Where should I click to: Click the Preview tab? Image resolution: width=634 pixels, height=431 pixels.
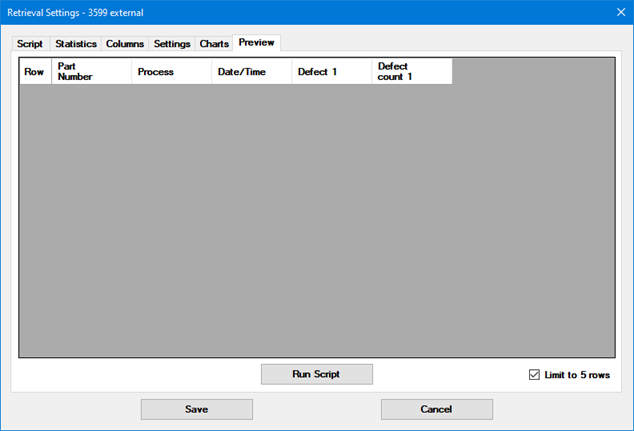pos(257,43)
